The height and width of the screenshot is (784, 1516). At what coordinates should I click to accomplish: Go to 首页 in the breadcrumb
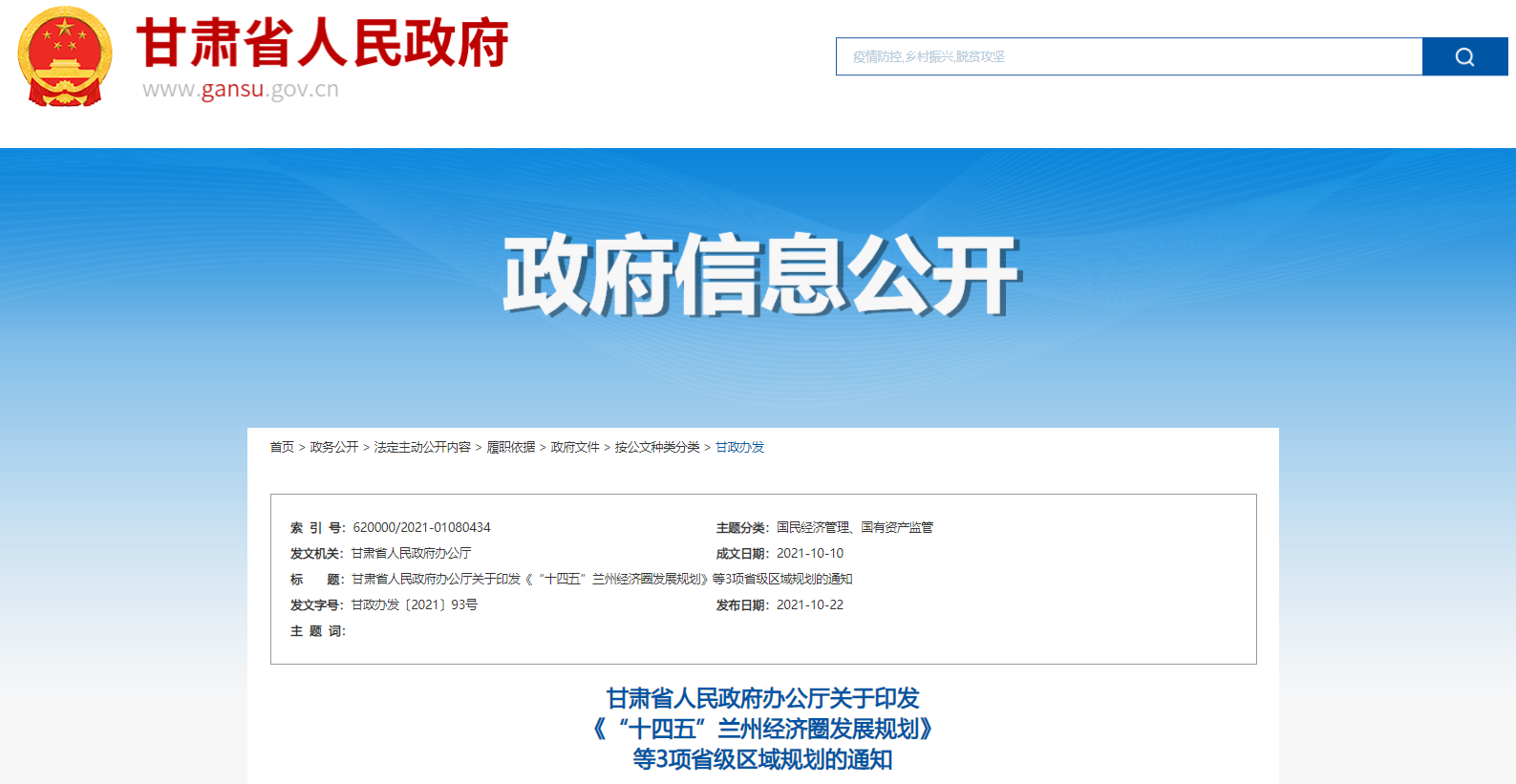click(282, 447)
